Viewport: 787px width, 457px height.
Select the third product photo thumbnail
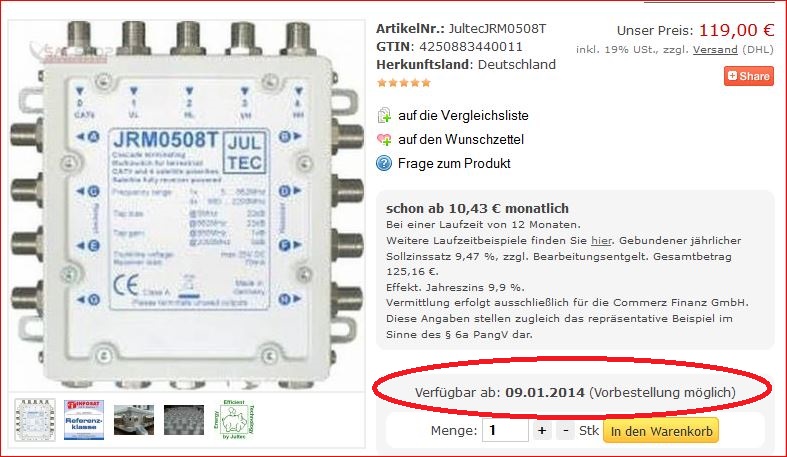pos(134,420)
